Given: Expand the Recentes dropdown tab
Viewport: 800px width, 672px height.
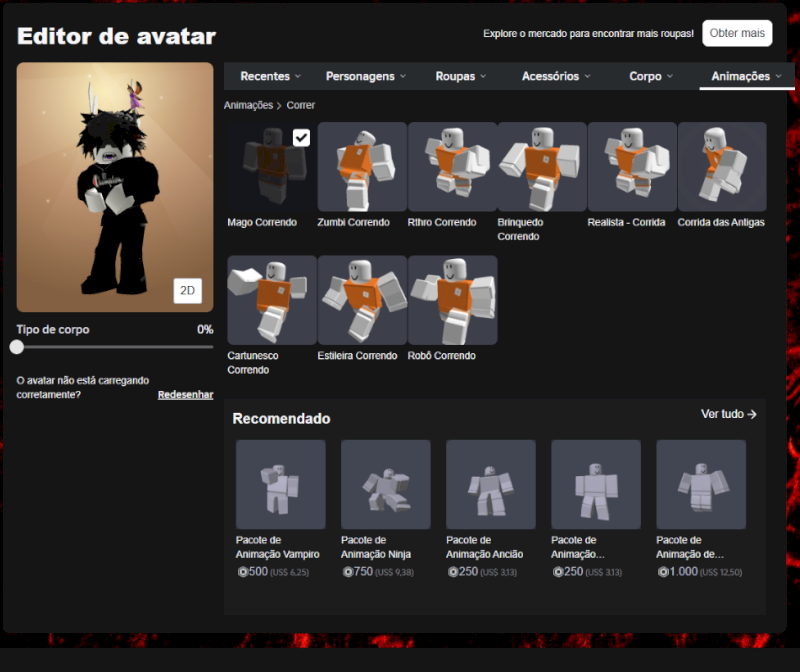Looking at the screenshot, I should point(270,76).
